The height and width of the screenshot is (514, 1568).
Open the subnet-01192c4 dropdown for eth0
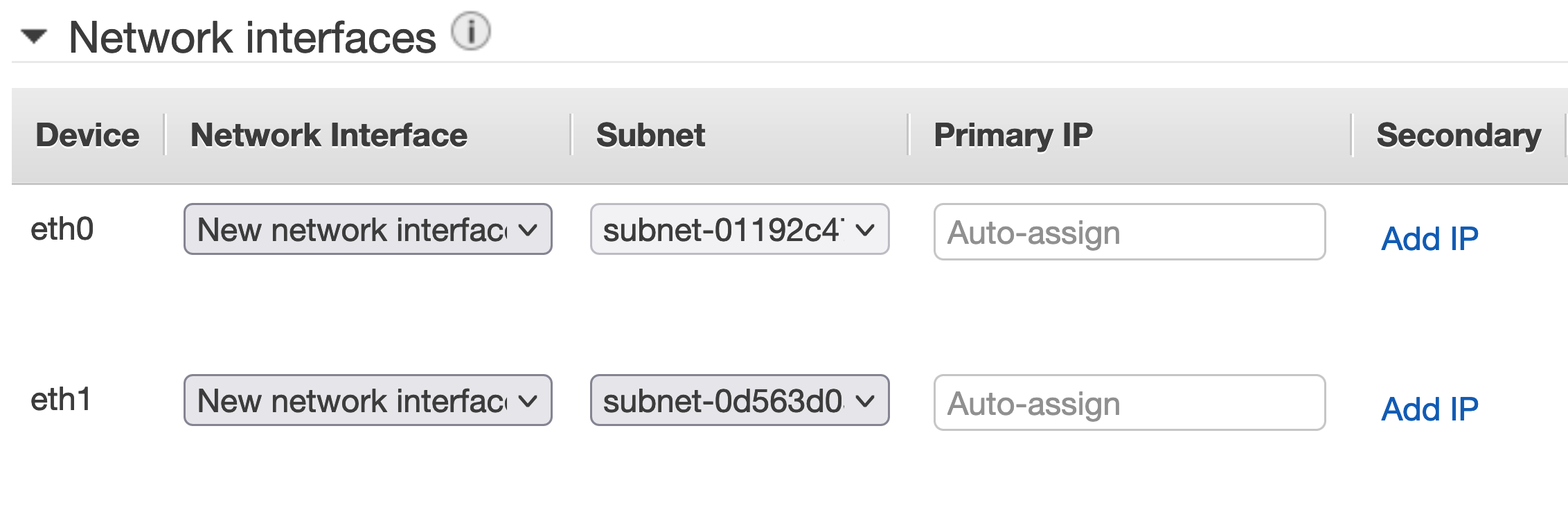click(x=740, y=229)
